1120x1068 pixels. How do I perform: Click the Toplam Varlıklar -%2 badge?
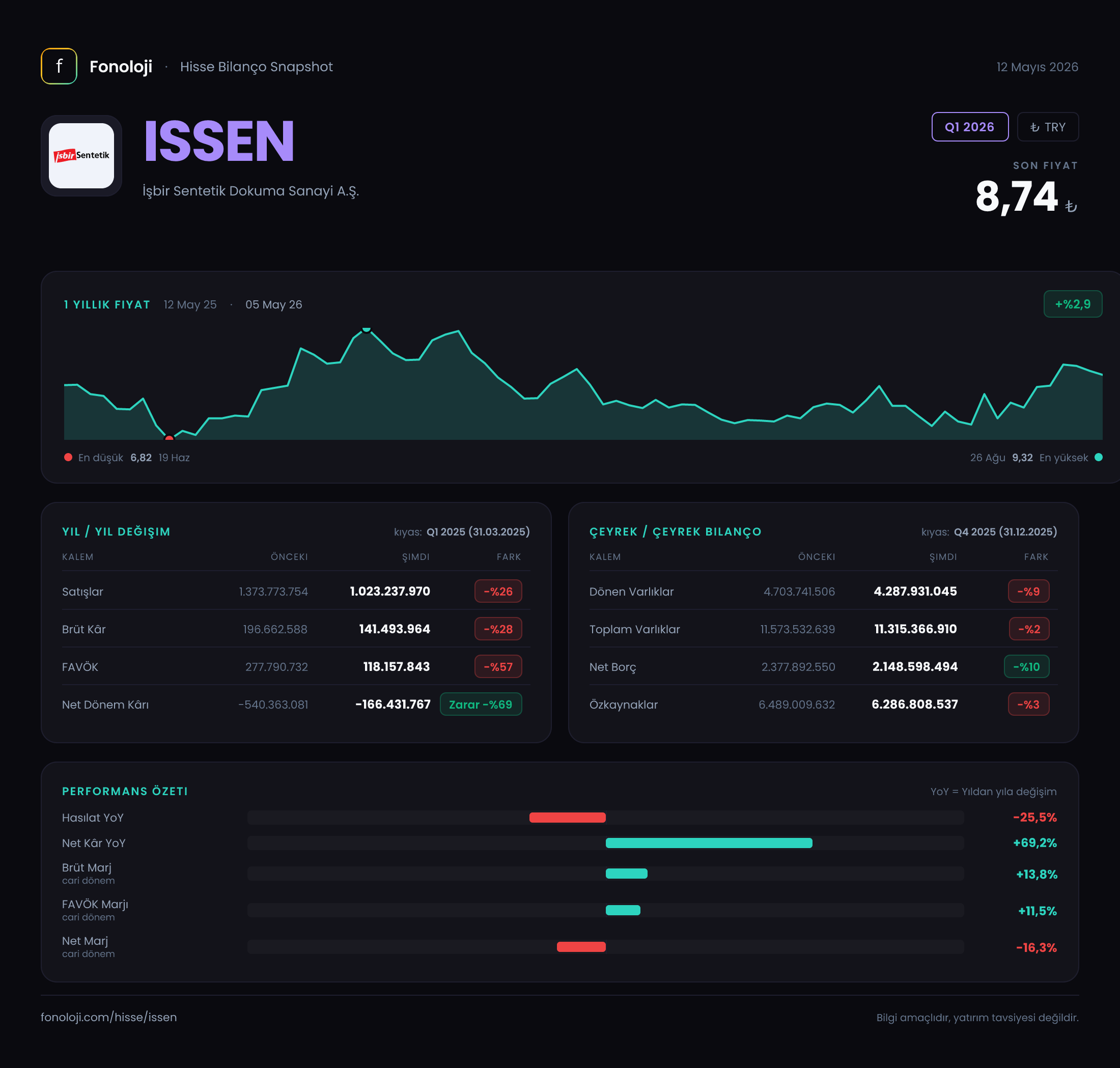[x=1029, y=629]
